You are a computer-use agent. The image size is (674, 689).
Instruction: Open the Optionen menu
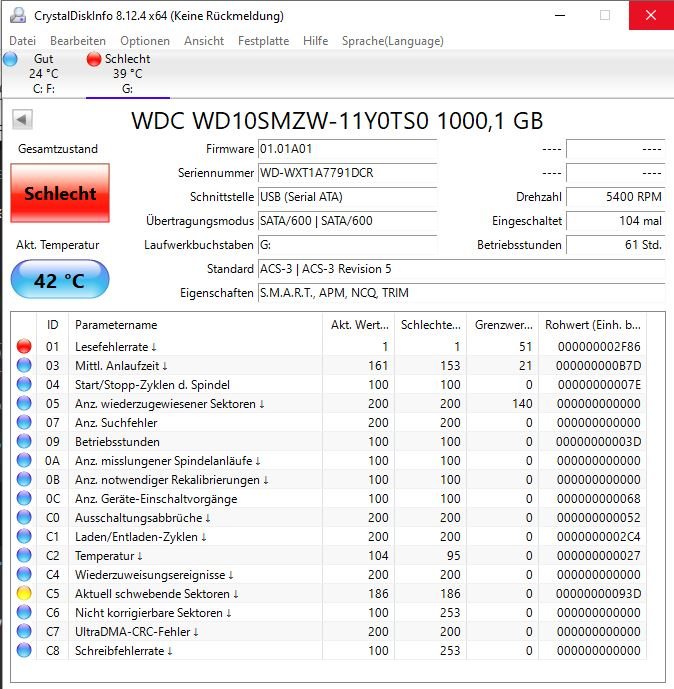[x=145, y=41]
